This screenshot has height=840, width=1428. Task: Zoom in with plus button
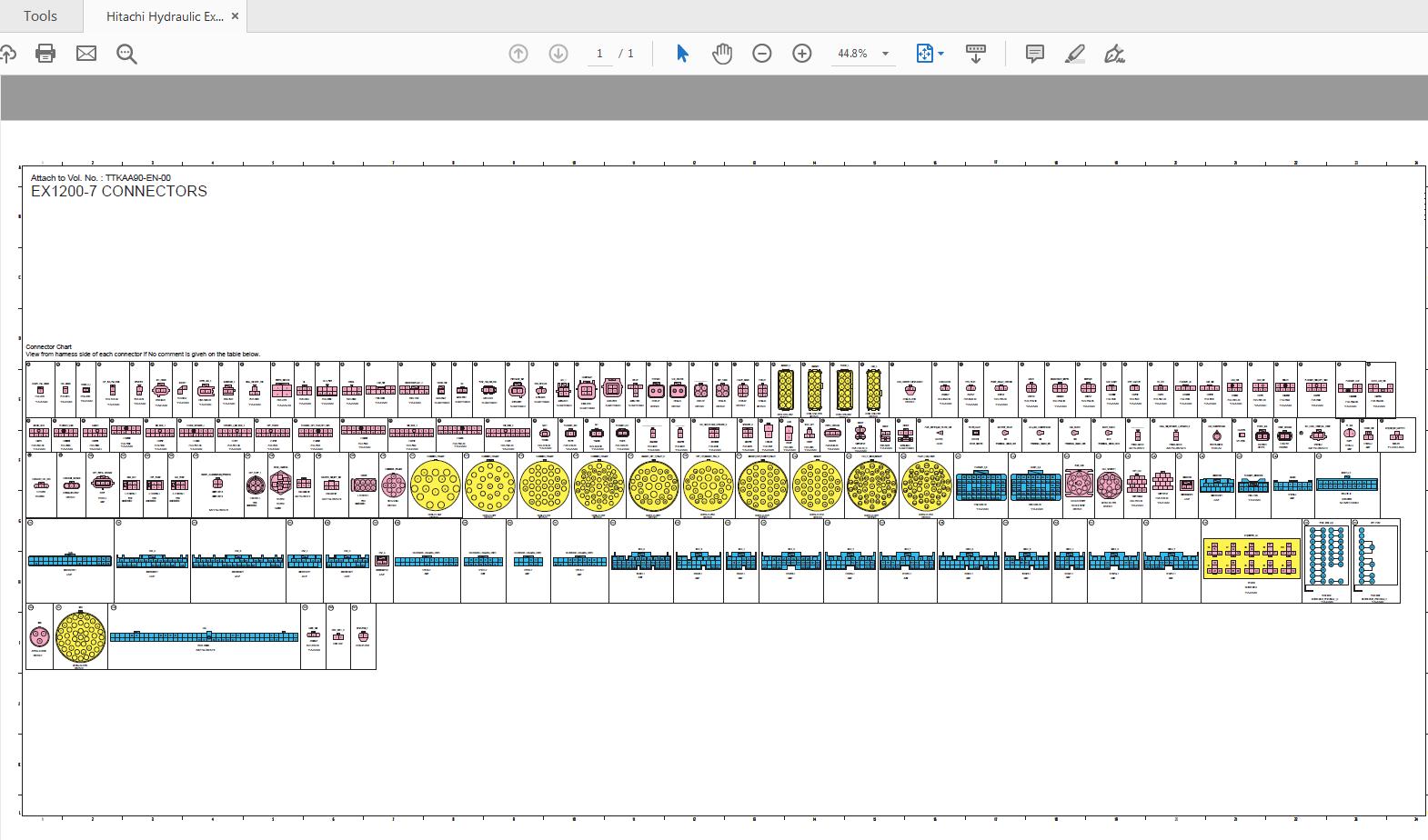[x=802, y=54]
